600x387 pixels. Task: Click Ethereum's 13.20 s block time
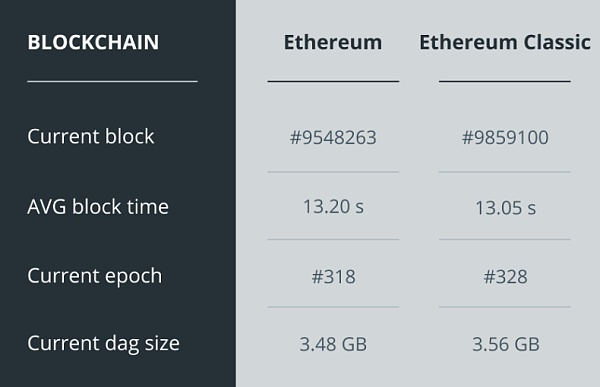click(x=333, y=207)
